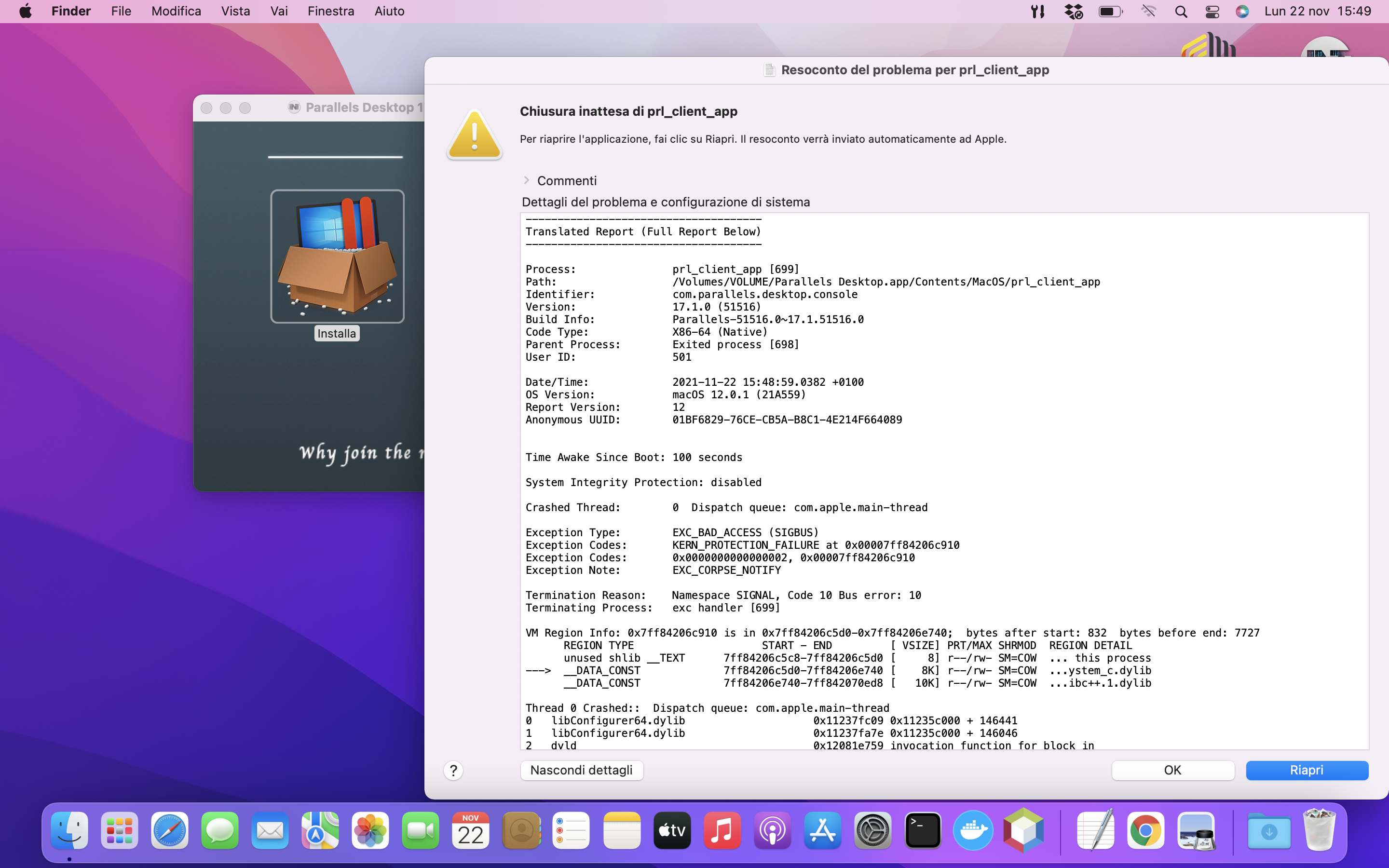Click the Wi-Fi status icon
This screenshot has height=868, width=1389.
1148,12
